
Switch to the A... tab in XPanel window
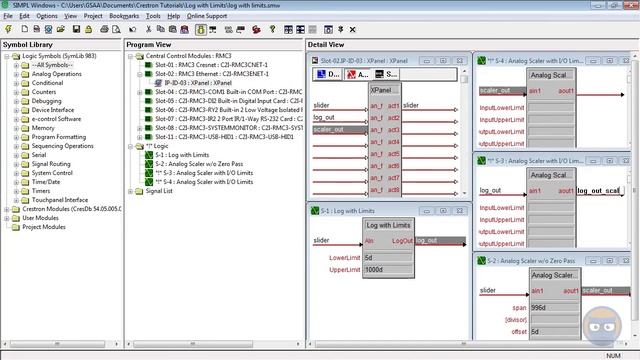coord(358,74)
